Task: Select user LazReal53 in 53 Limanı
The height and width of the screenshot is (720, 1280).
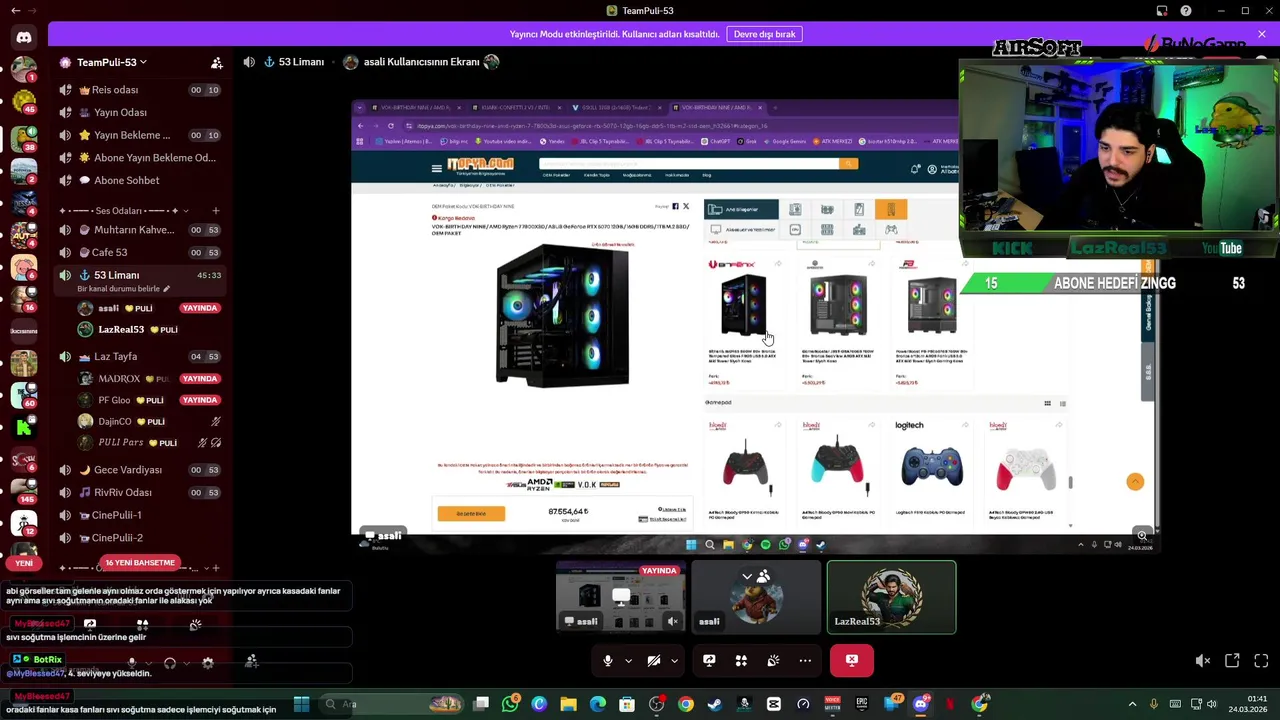Action: click(140, 330)
